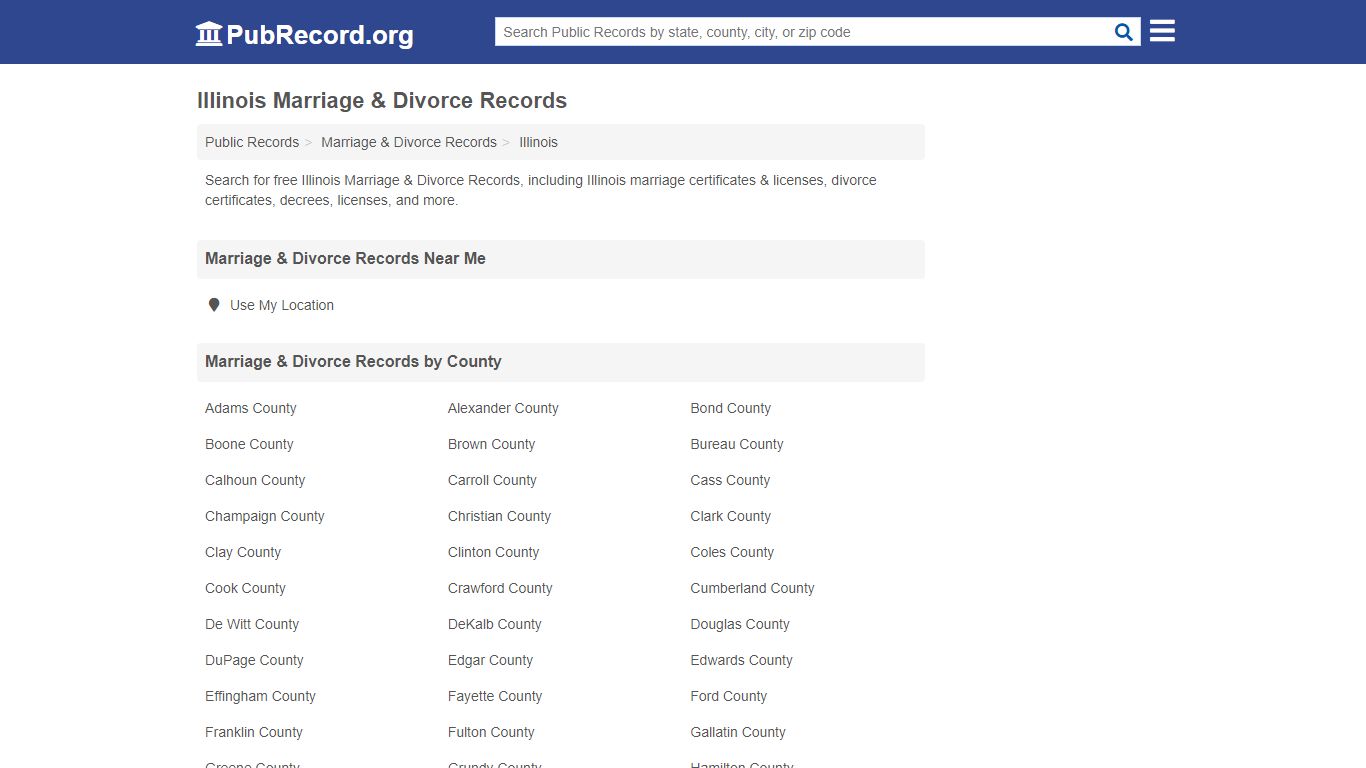Image resolution: width=1366 pixels, height=768 pixels.
Task: Click the Illinois Marriage & Divorce Records heading
Action: [x=382, y=101]
